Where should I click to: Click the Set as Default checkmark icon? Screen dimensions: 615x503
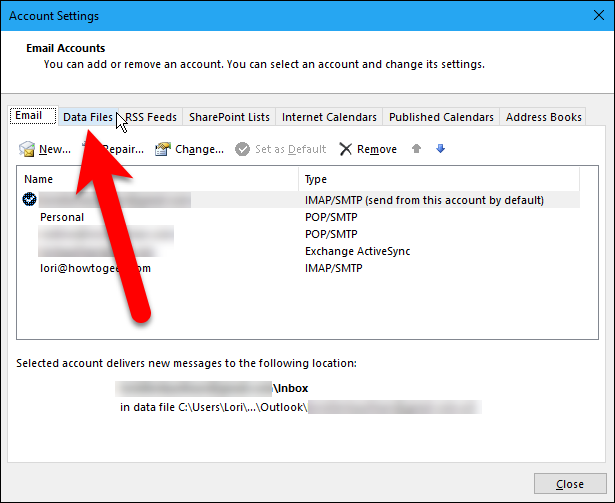[x=242, y=149]
